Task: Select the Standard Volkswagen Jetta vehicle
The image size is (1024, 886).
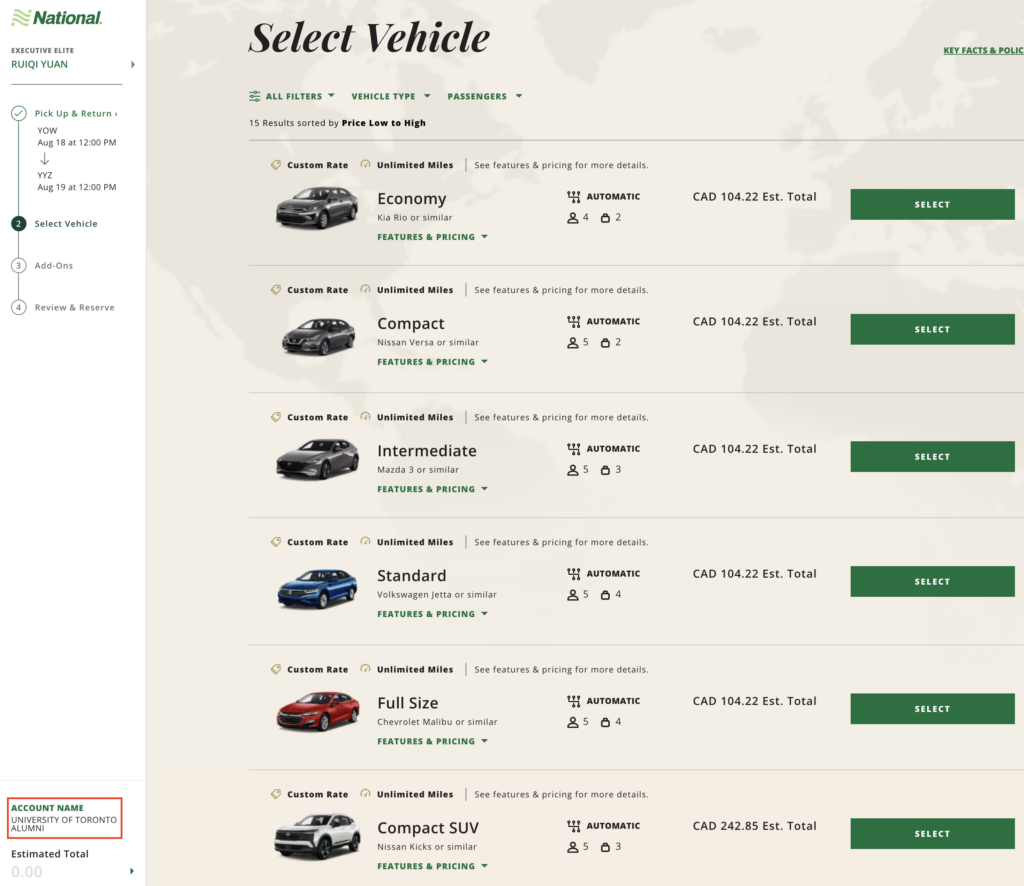Action: pos(932,581)
